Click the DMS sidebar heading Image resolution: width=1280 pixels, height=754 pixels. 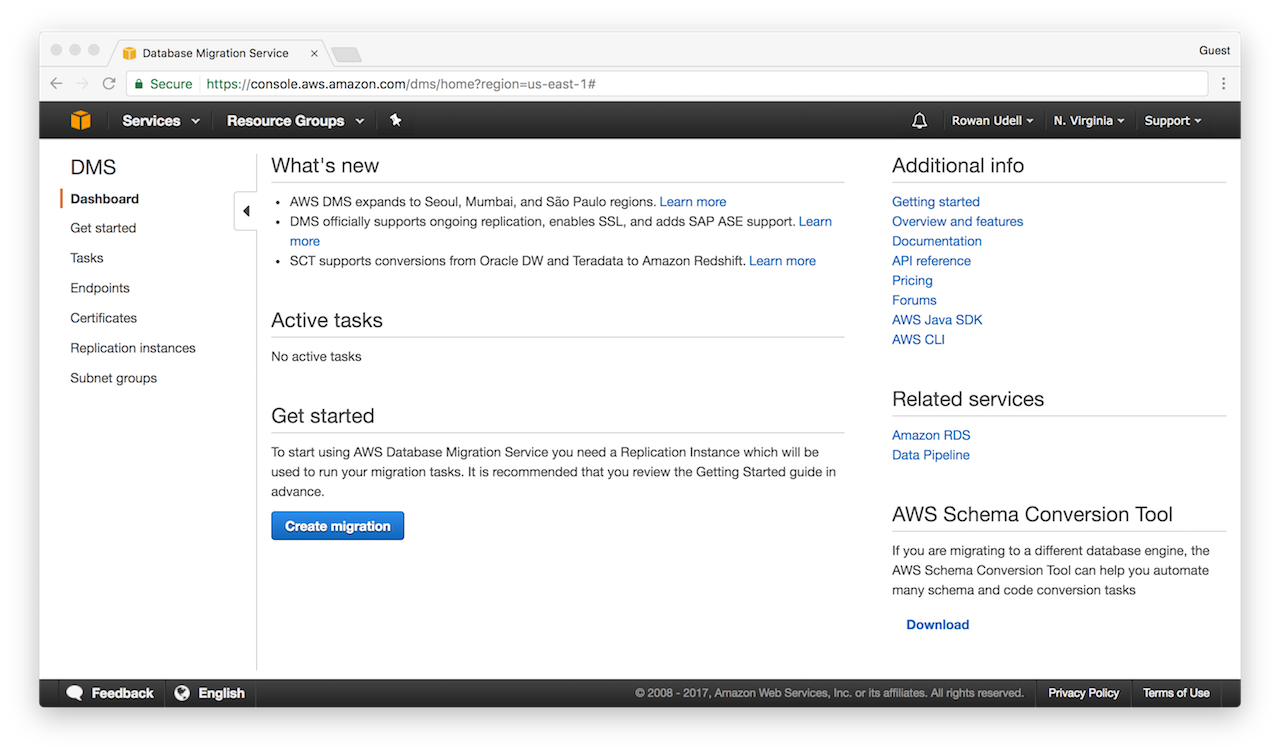pos(93,167)
